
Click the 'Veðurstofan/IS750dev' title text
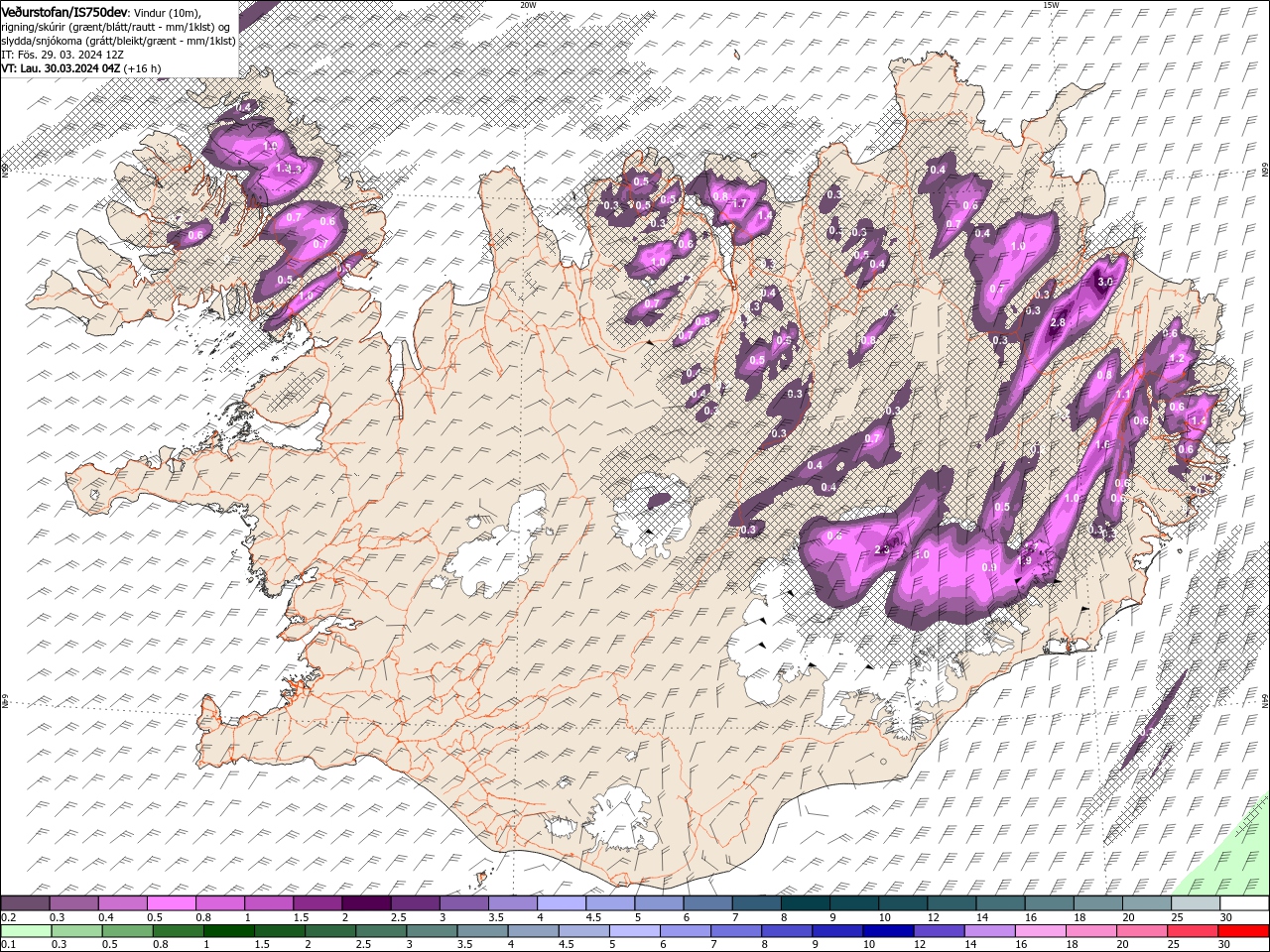click(x=64, y=12)
